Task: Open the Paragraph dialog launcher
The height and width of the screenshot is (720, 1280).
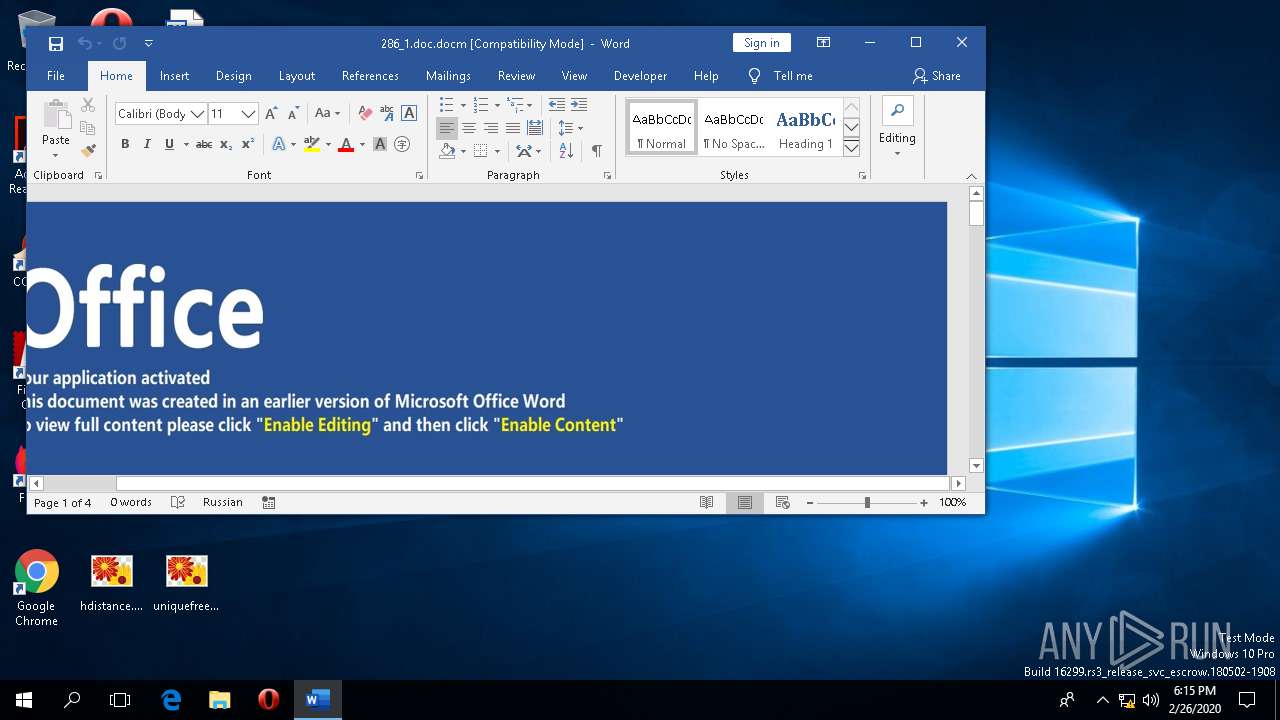Action: [607, 175]
